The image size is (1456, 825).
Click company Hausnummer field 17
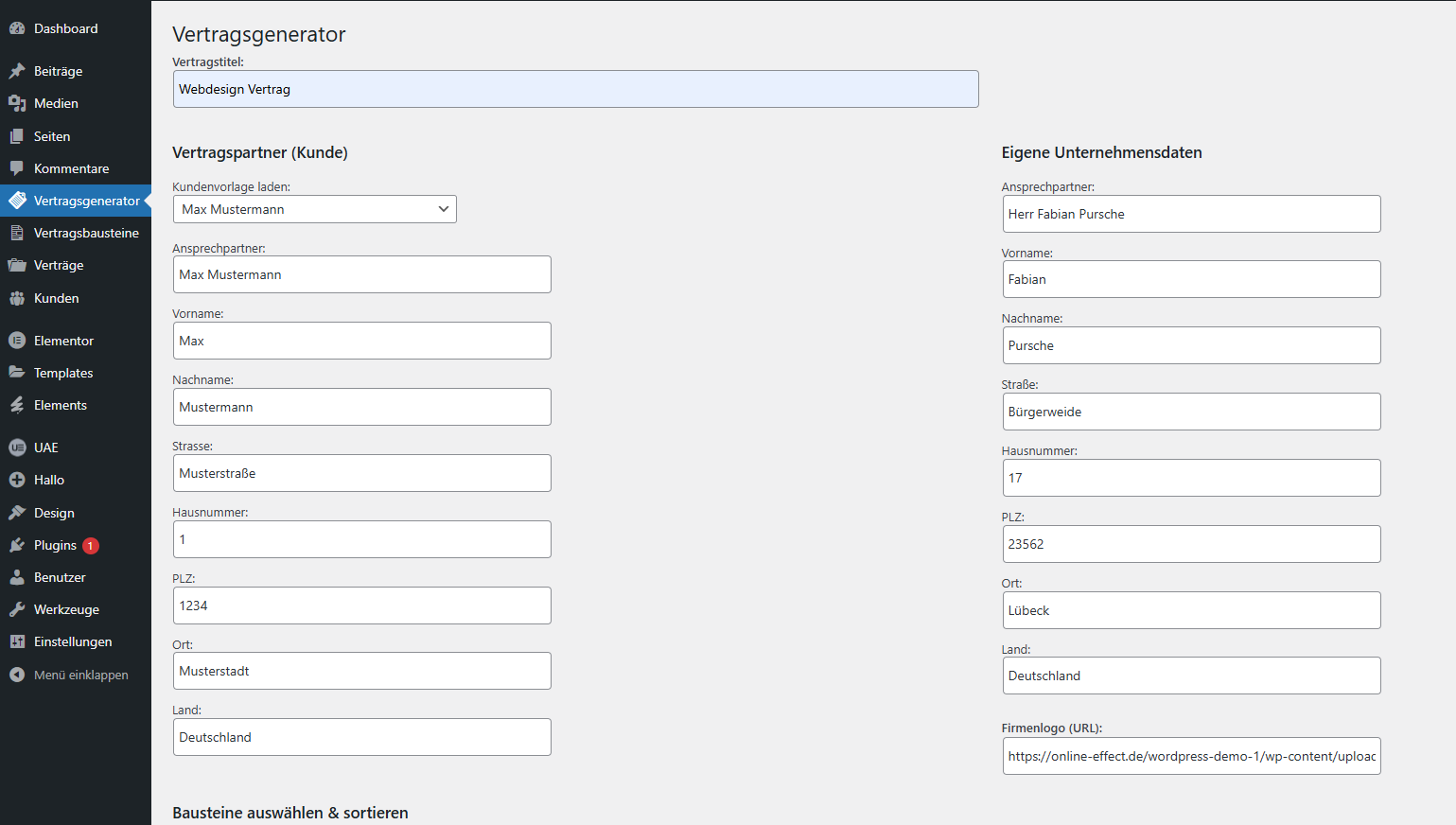coord(1191,478)
